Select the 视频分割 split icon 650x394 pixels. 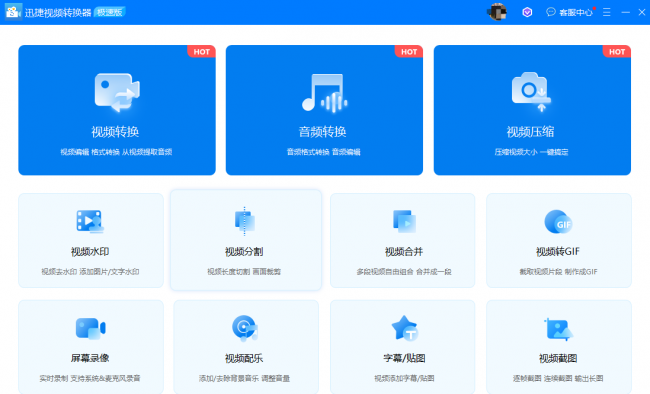tap(245, 221)
